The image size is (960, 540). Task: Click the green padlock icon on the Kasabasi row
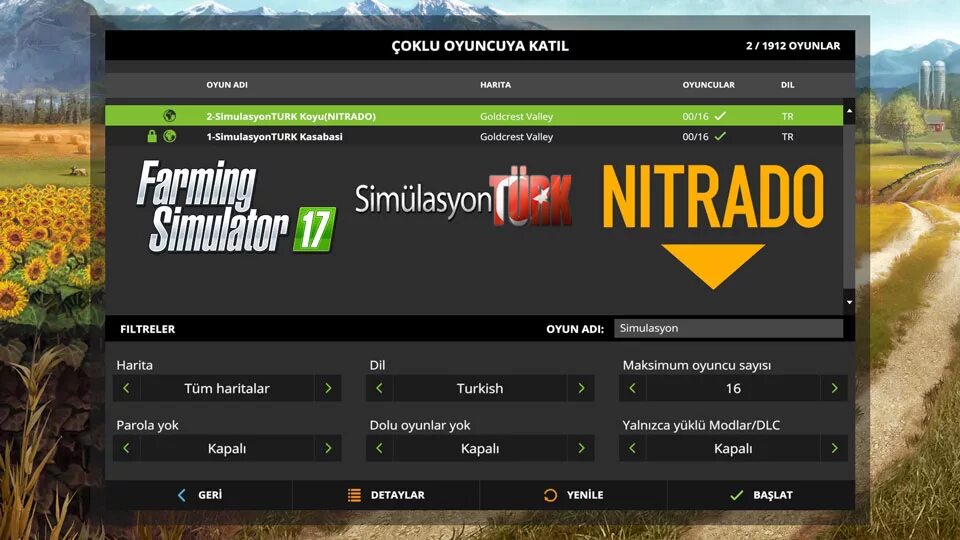152,136
